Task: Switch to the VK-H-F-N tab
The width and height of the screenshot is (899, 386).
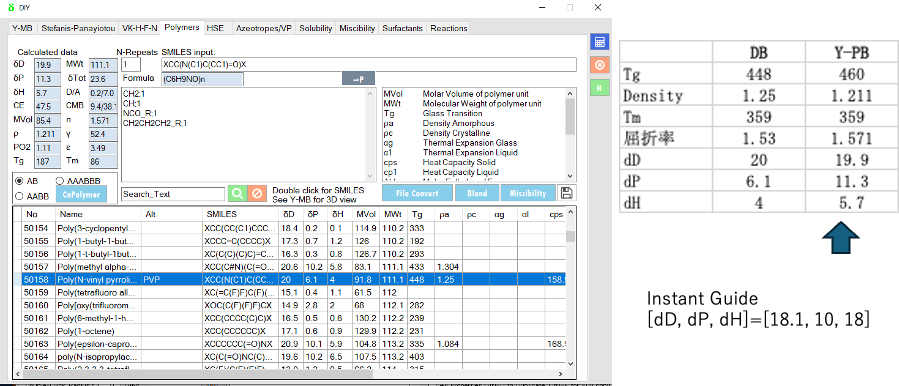Action: 140,28
